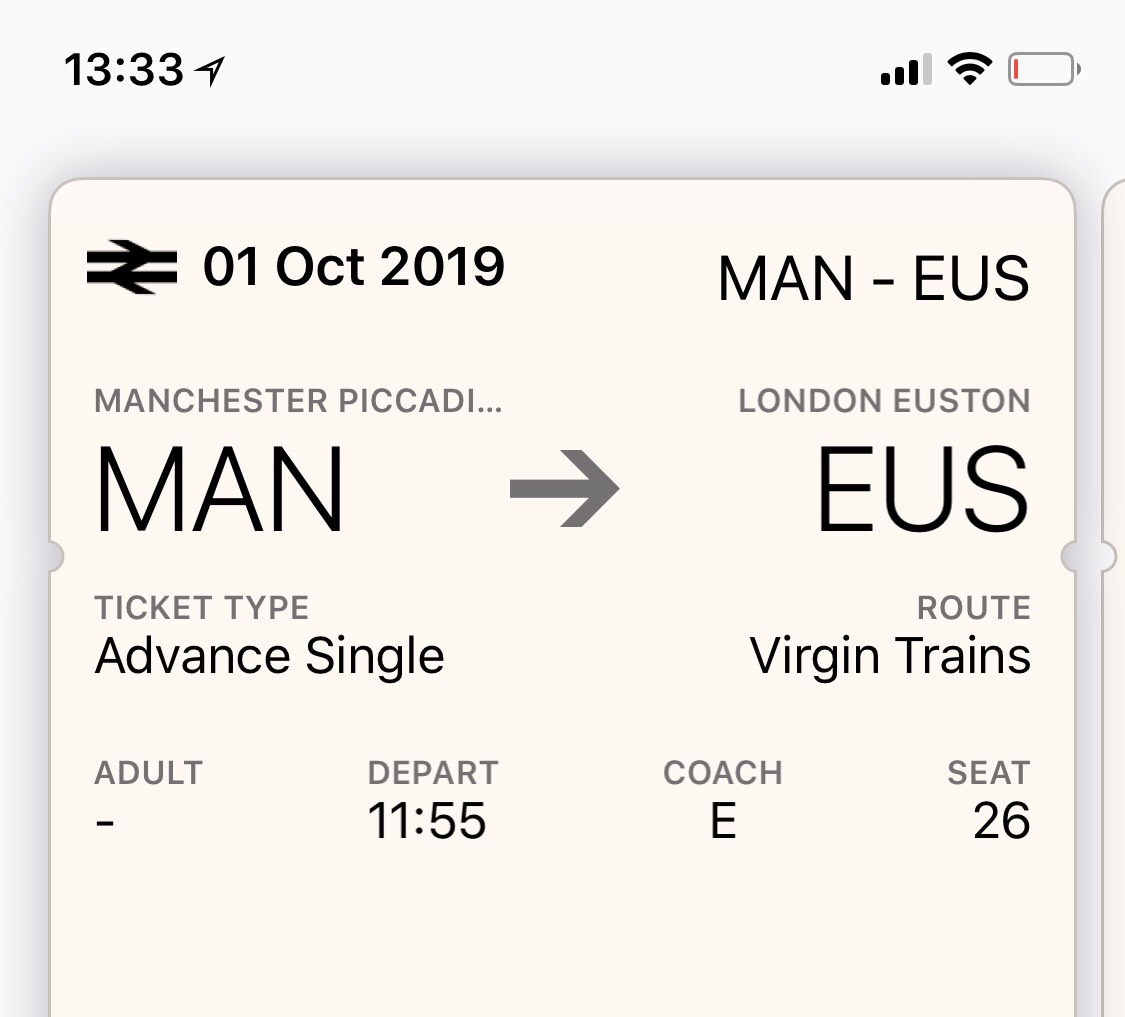1125x1017 pixels.
Task: Tap the grey arrow between MAN and EUS
Action: (565, 489)
